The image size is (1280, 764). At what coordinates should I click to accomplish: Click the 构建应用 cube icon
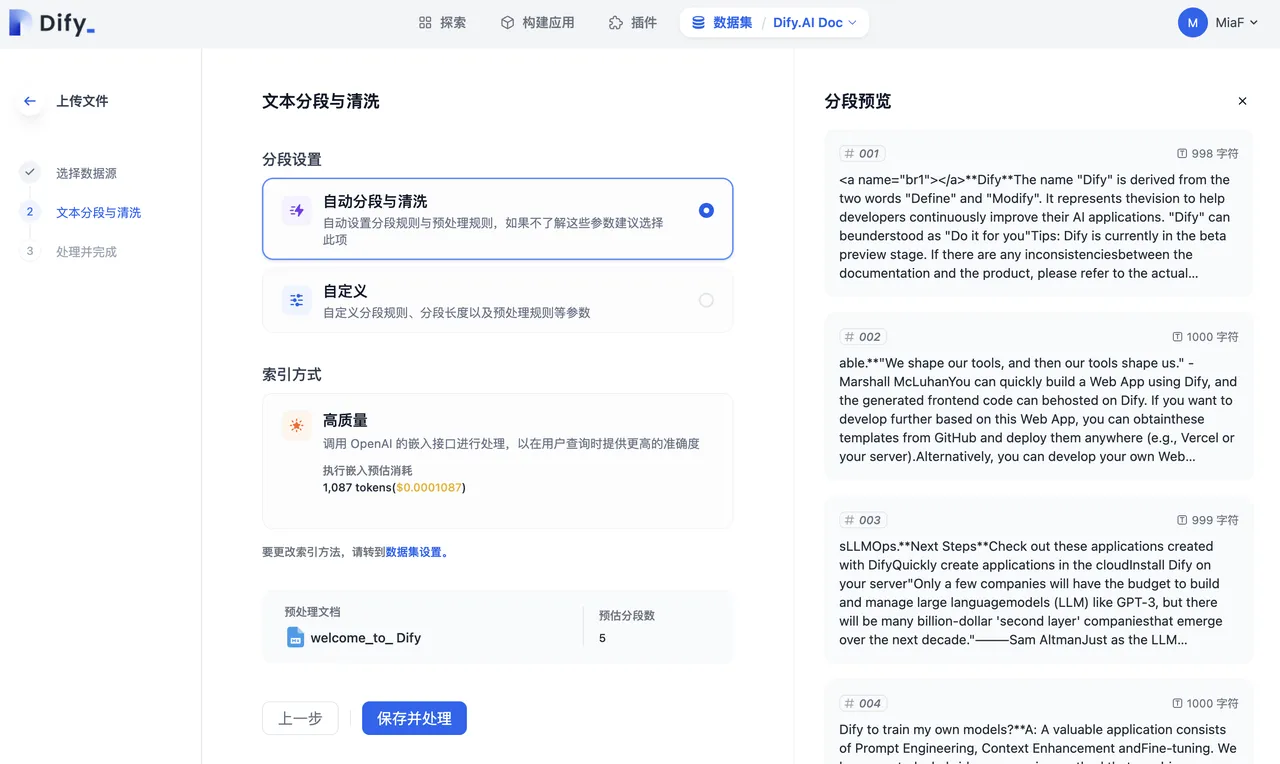507,23
